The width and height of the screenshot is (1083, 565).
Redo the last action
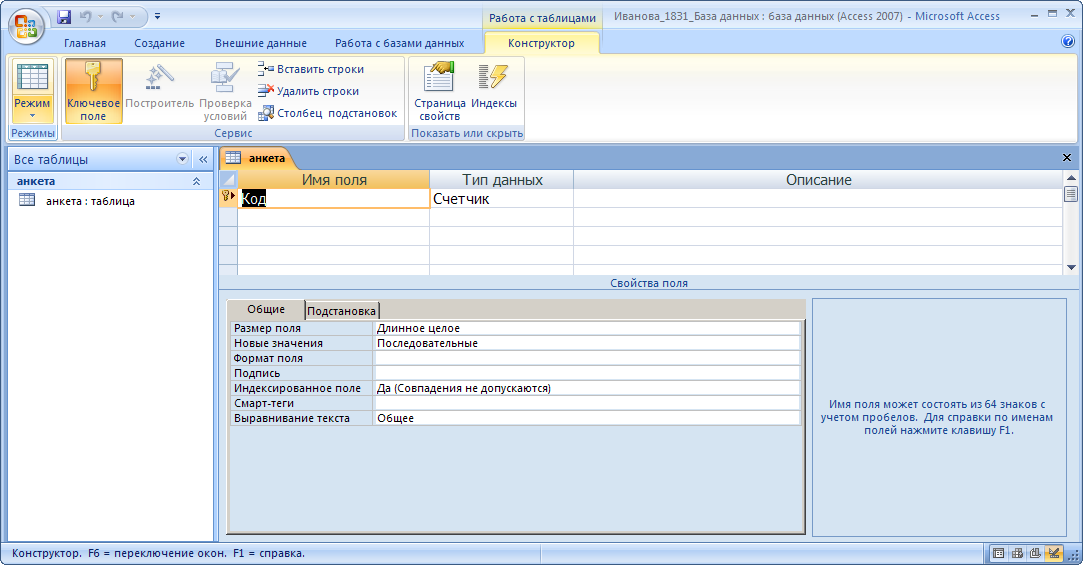pos(117,16)
